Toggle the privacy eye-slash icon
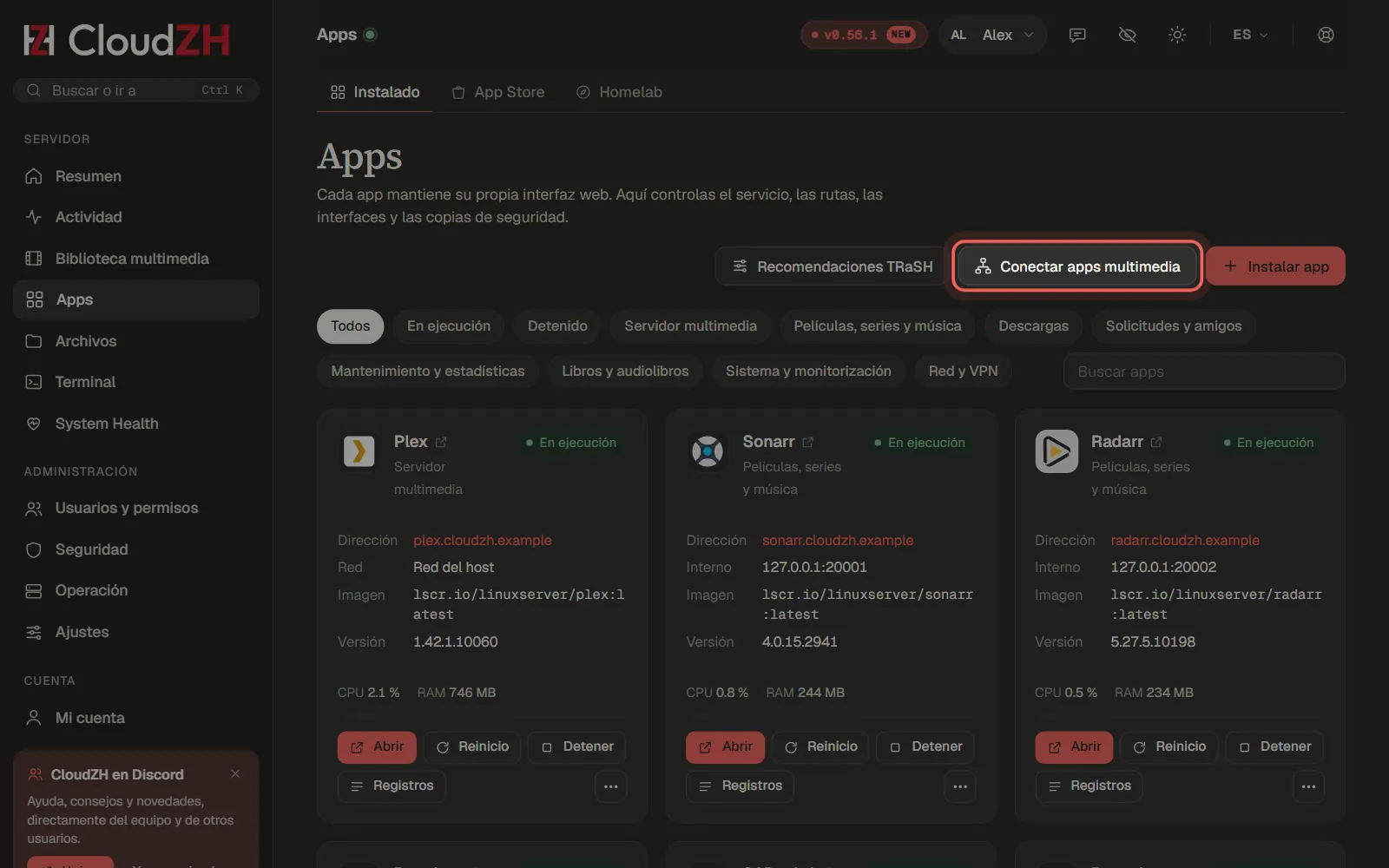The height and width of the screenshot is (868, 1389). (x=1127, y=35)
